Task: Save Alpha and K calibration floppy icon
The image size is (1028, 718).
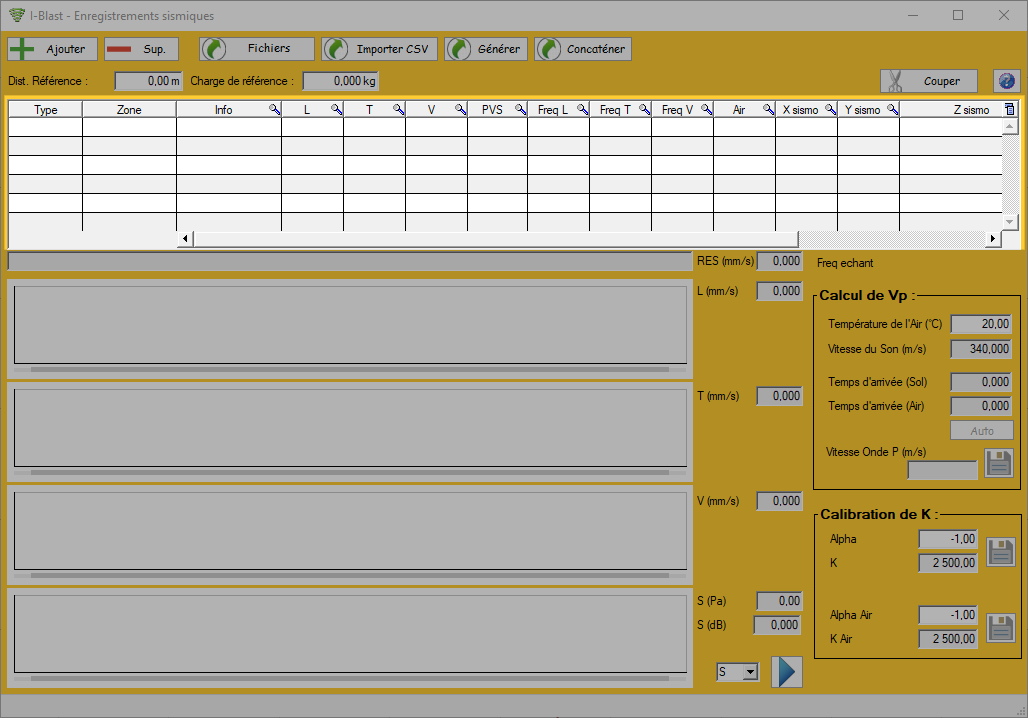Action: (1000, 551)
